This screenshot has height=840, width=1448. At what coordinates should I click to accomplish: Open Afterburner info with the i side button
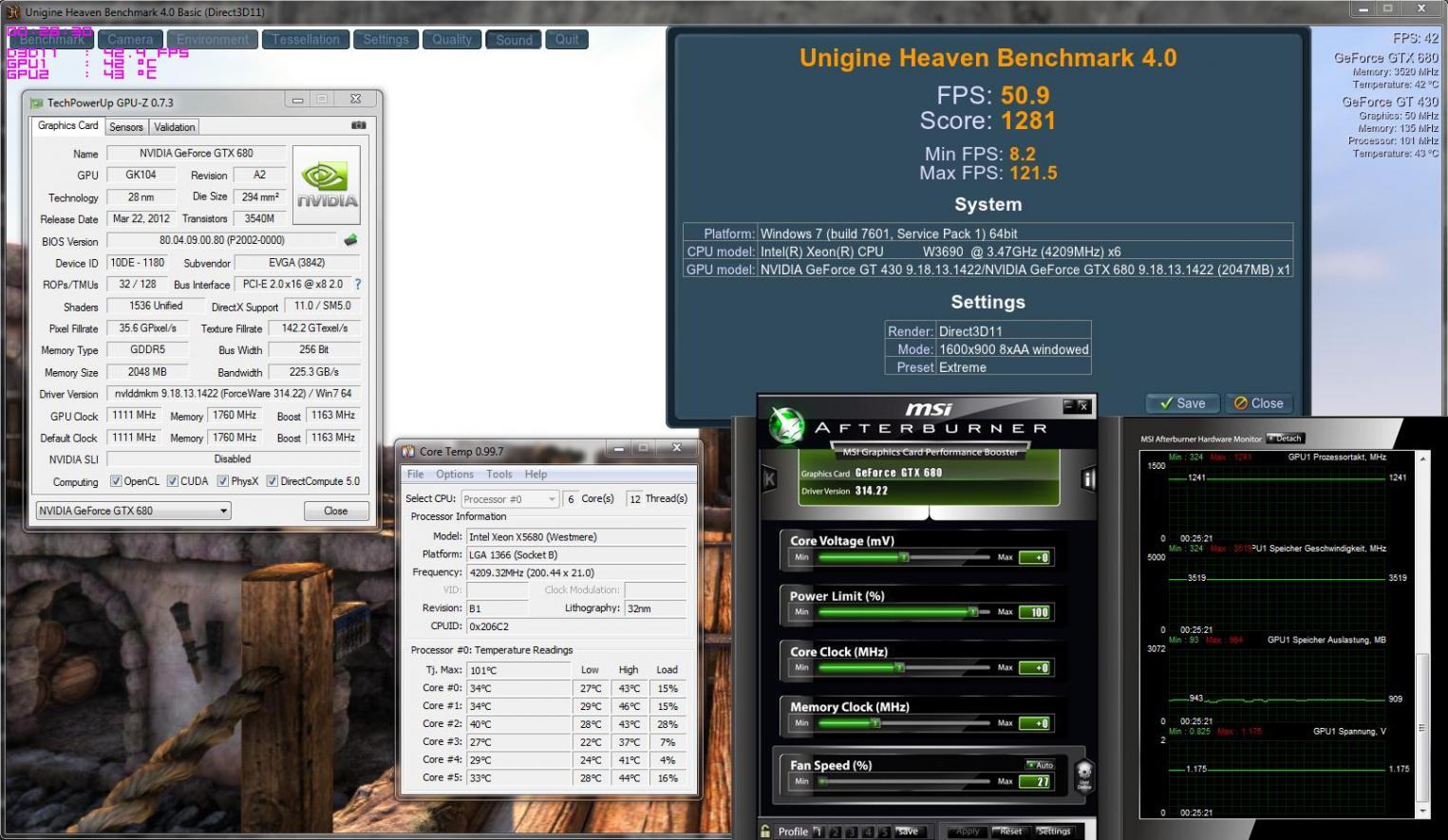point(1088,479)
